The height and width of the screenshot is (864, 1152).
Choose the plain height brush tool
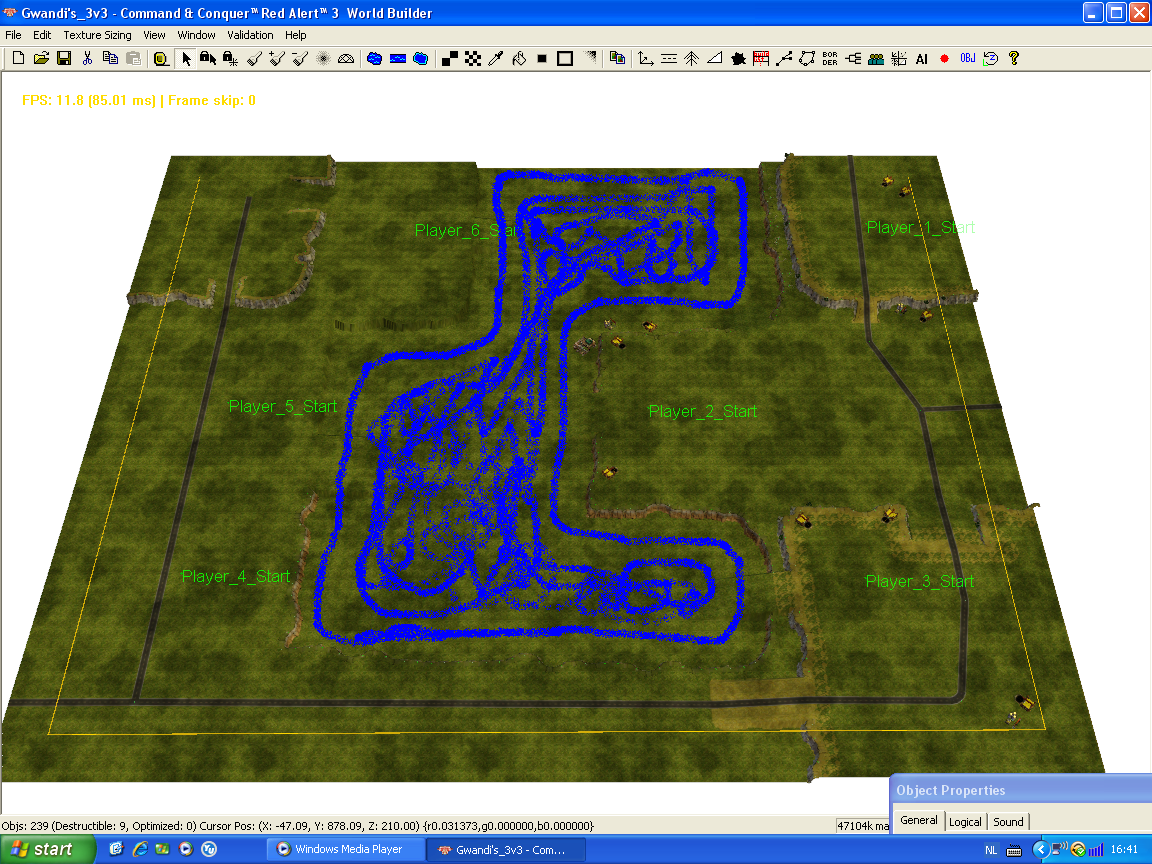[254, 59]
